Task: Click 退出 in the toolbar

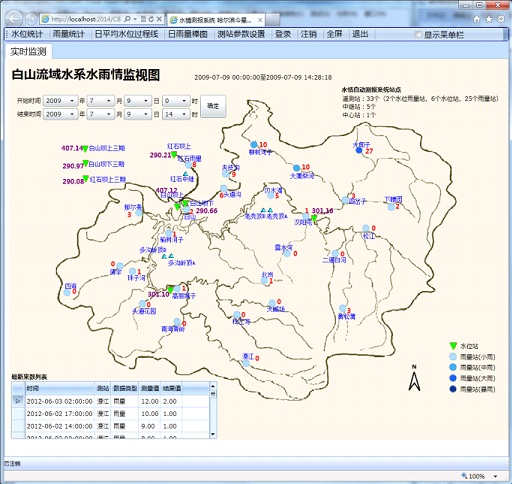Action: coord(360,34)
